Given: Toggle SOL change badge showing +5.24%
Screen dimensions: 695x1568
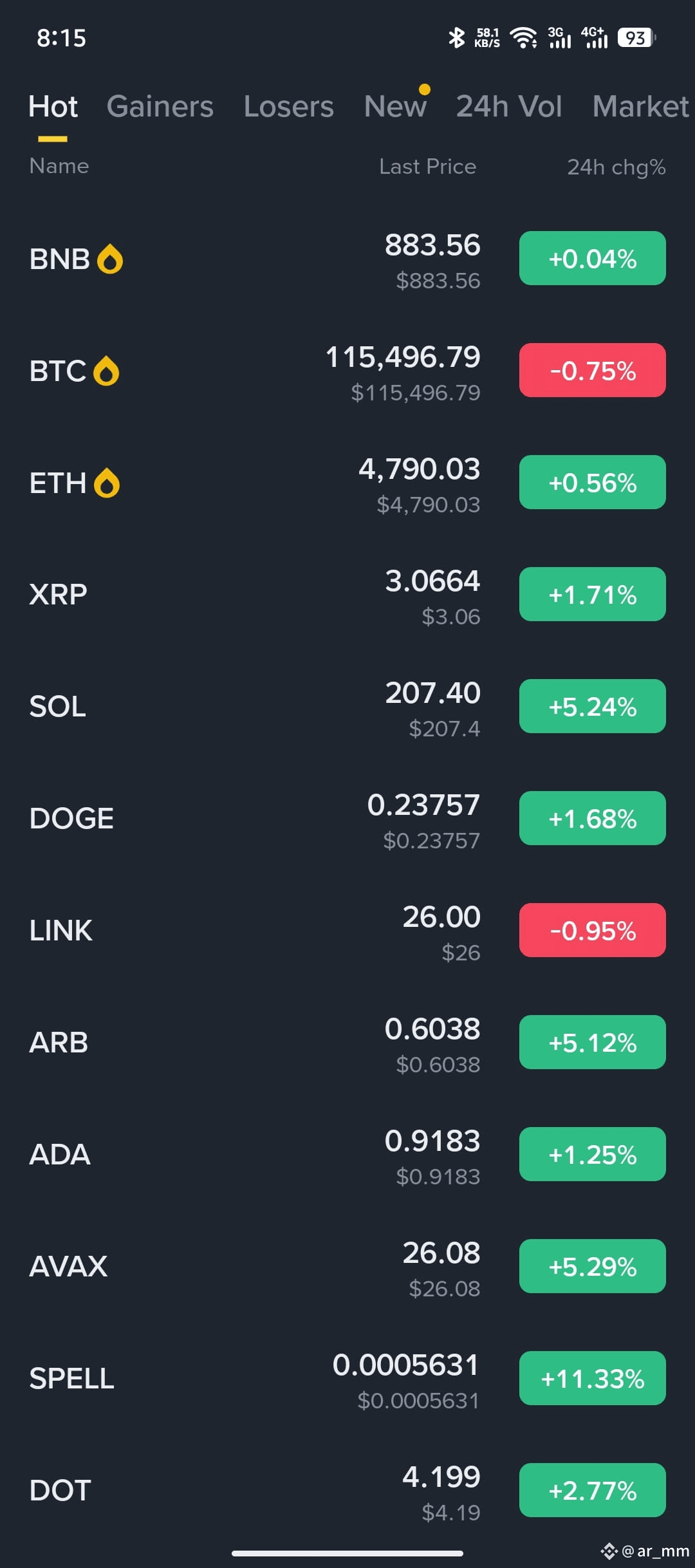Looking at the screenshot, I should click(x=592, y=706).
